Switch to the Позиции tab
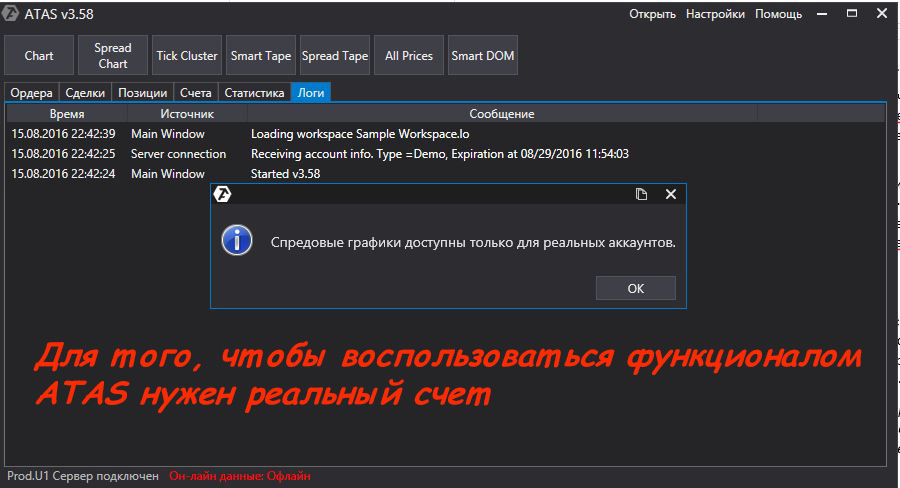The image size is (900, 488). coord(142,92)
